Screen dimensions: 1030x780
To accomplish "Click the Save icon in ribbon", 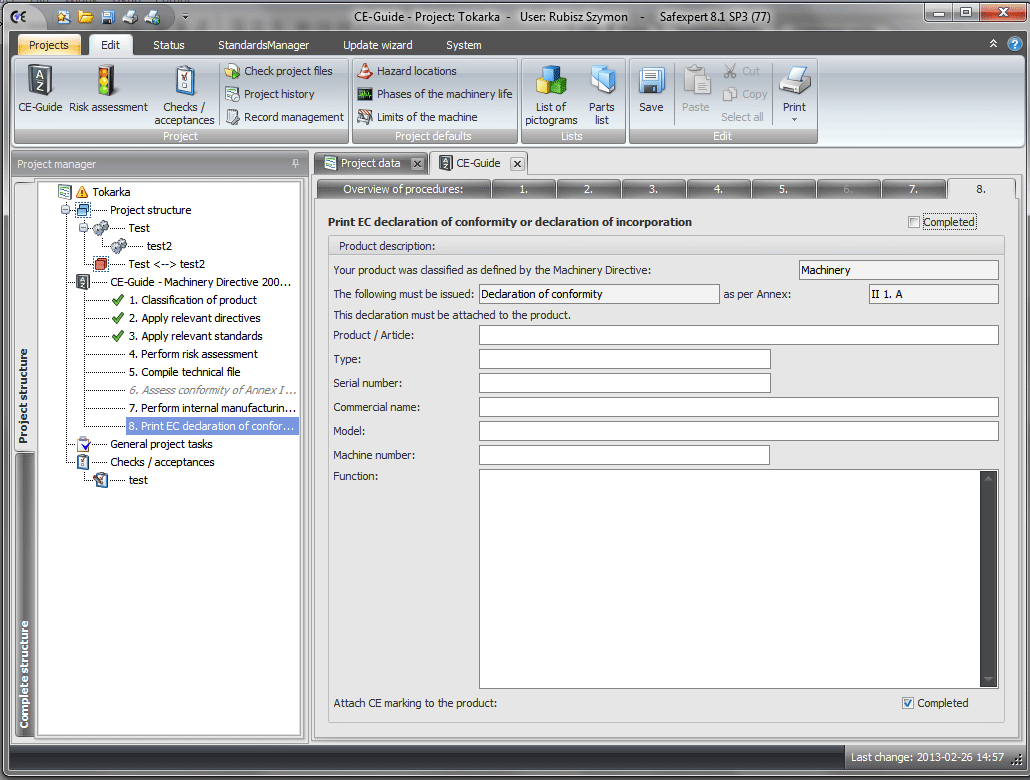I will [651, 83].
